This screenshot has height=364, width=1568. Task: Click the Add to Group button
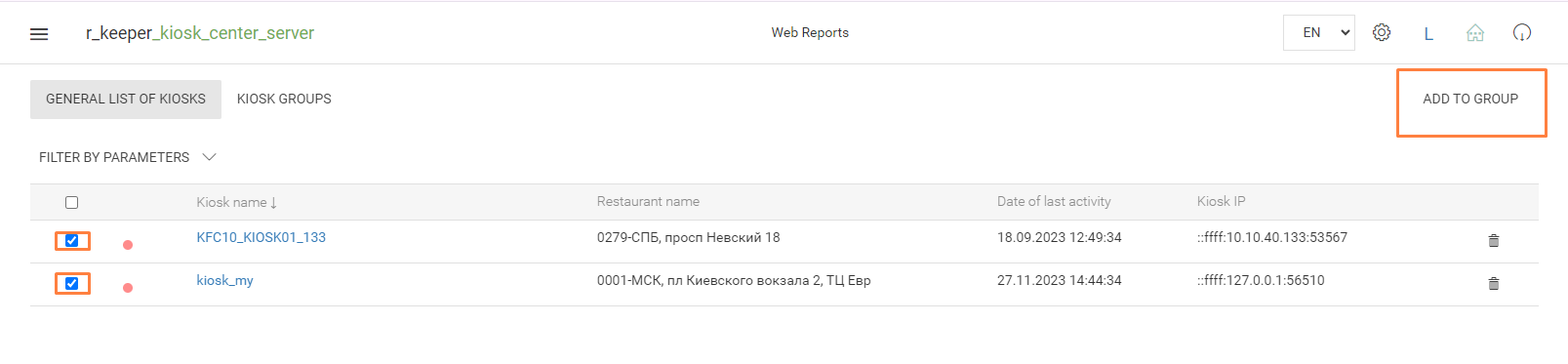click(x=1470, y=99)
